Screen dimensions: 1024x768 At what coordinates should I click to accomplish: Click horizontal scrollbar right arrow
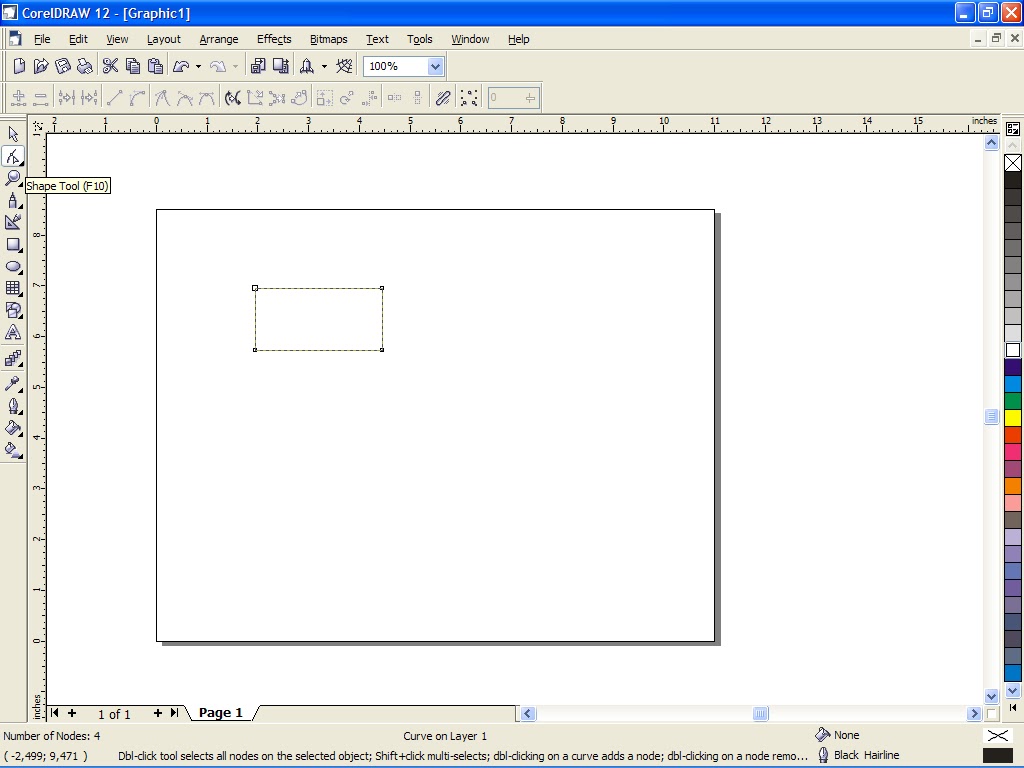(x=974, y=714)
